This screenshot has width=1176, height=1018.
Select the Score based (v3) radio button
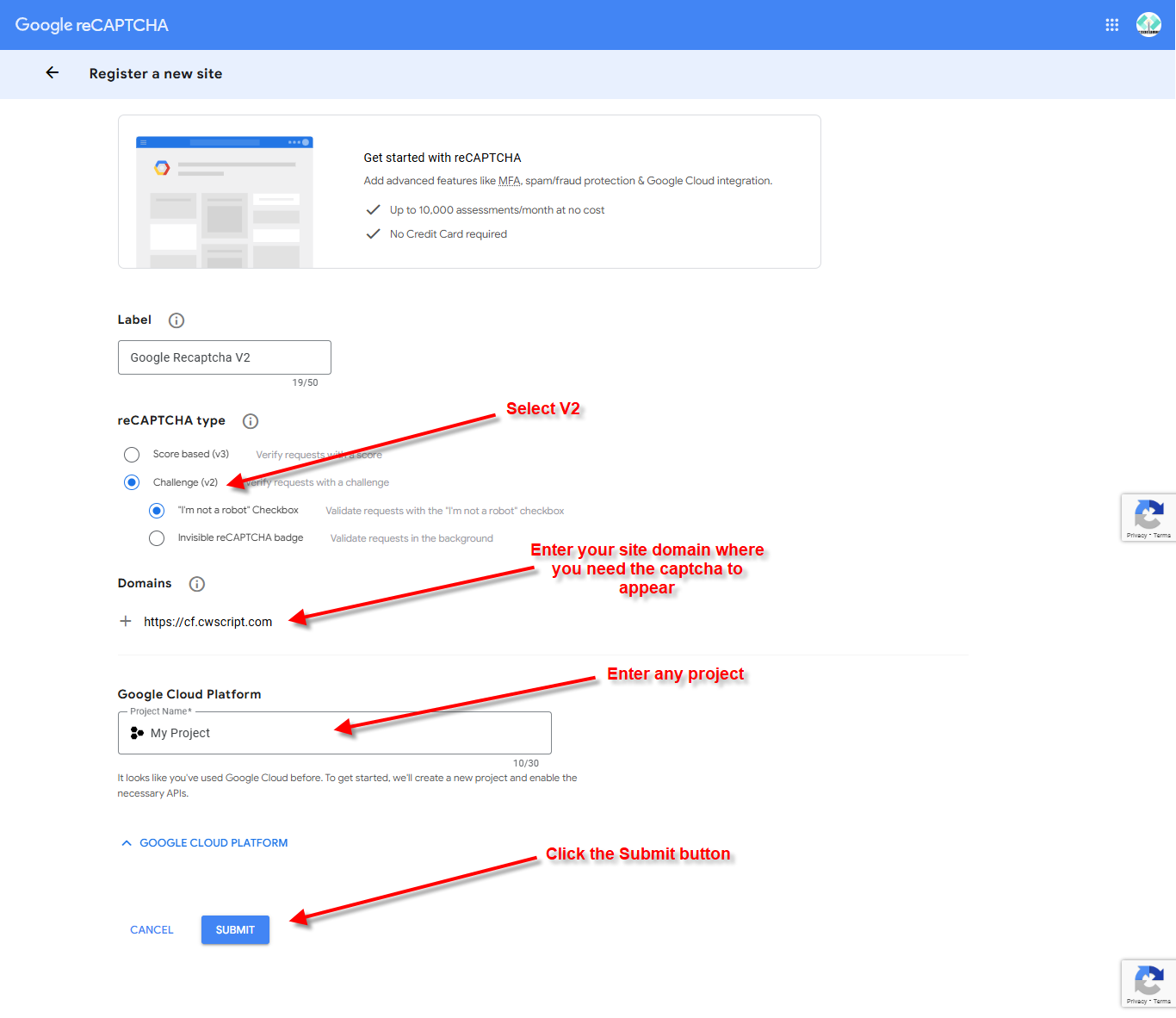pyautogui.click(x=132, y=455)
